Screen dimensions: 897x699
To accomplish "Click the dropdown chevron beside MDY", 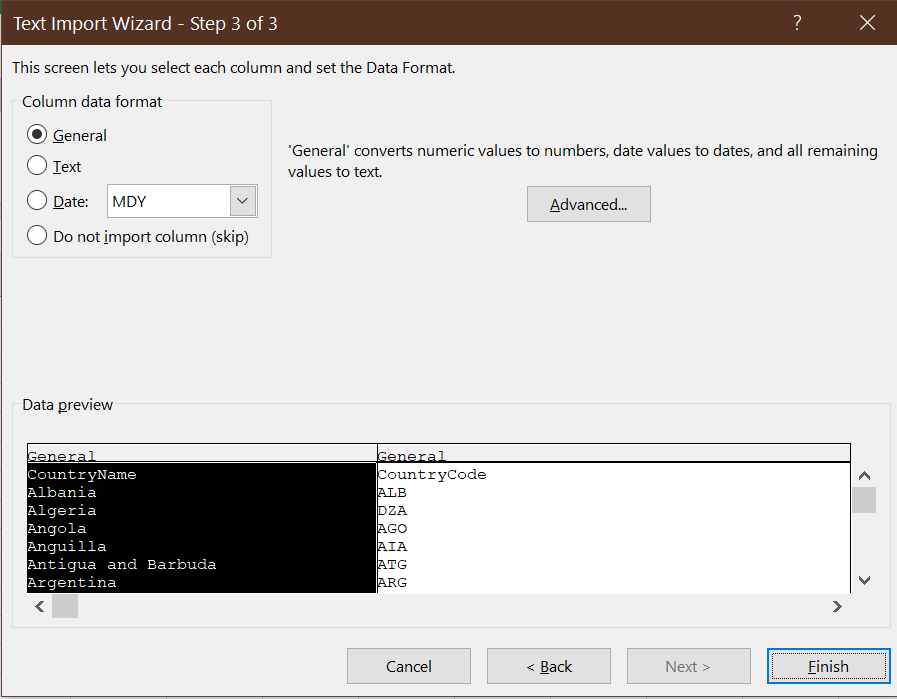I will click(x=242, y=201).
